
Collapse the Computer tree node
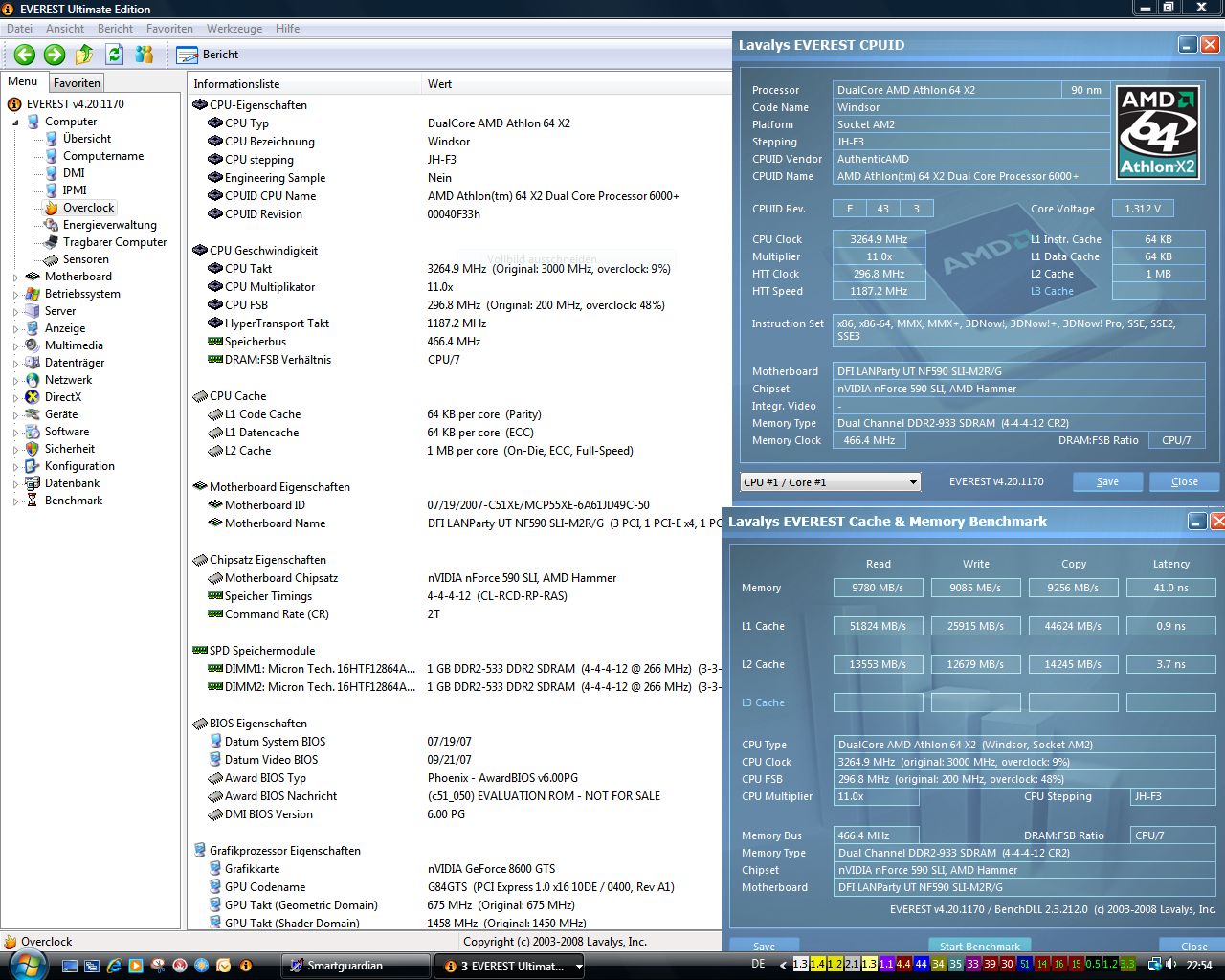(15, 122)
